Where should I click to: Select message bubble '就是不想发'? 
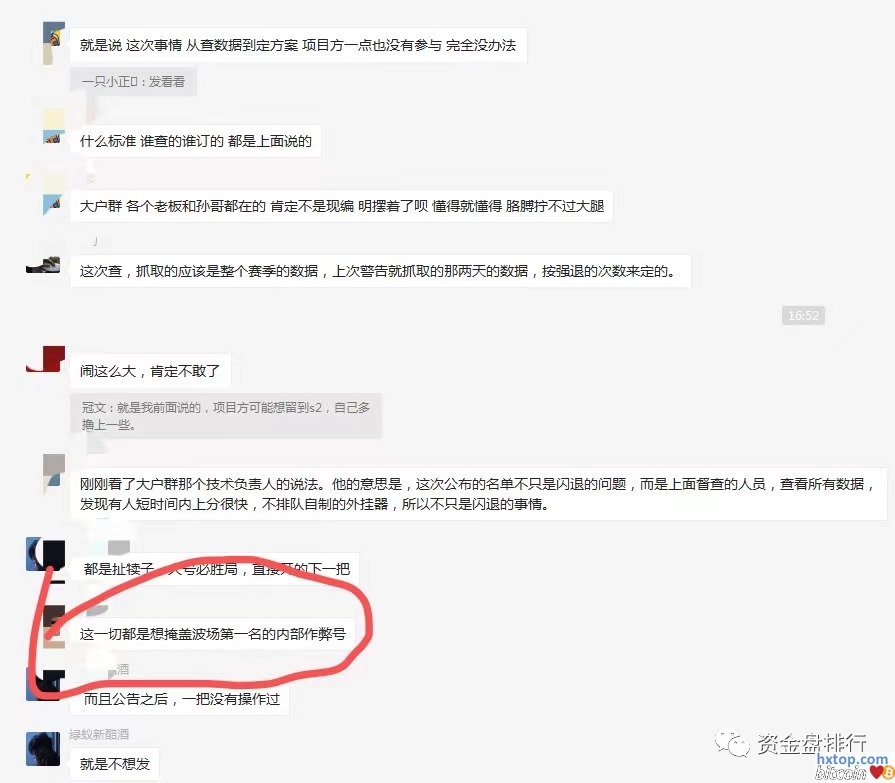[115, 764]
